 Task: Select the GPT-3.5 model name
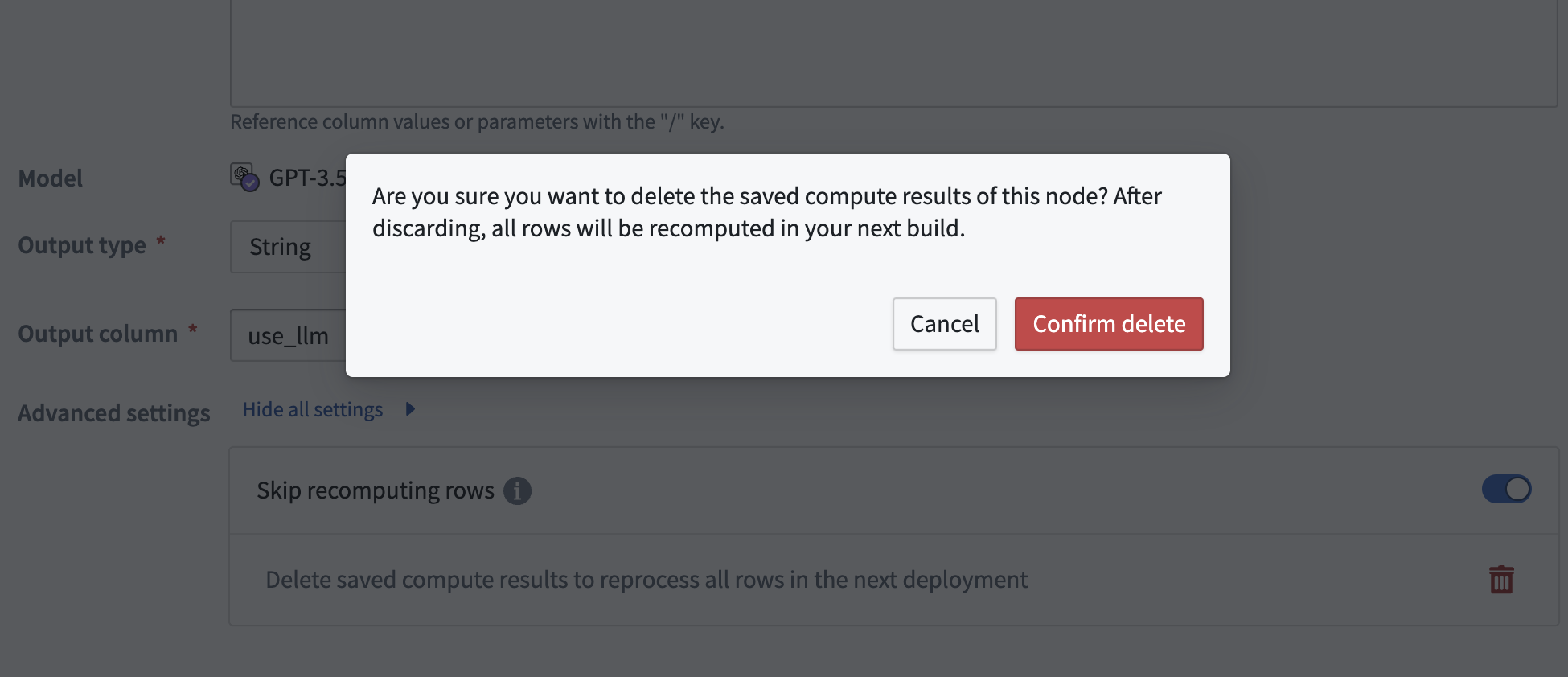(x=308, y=178)
